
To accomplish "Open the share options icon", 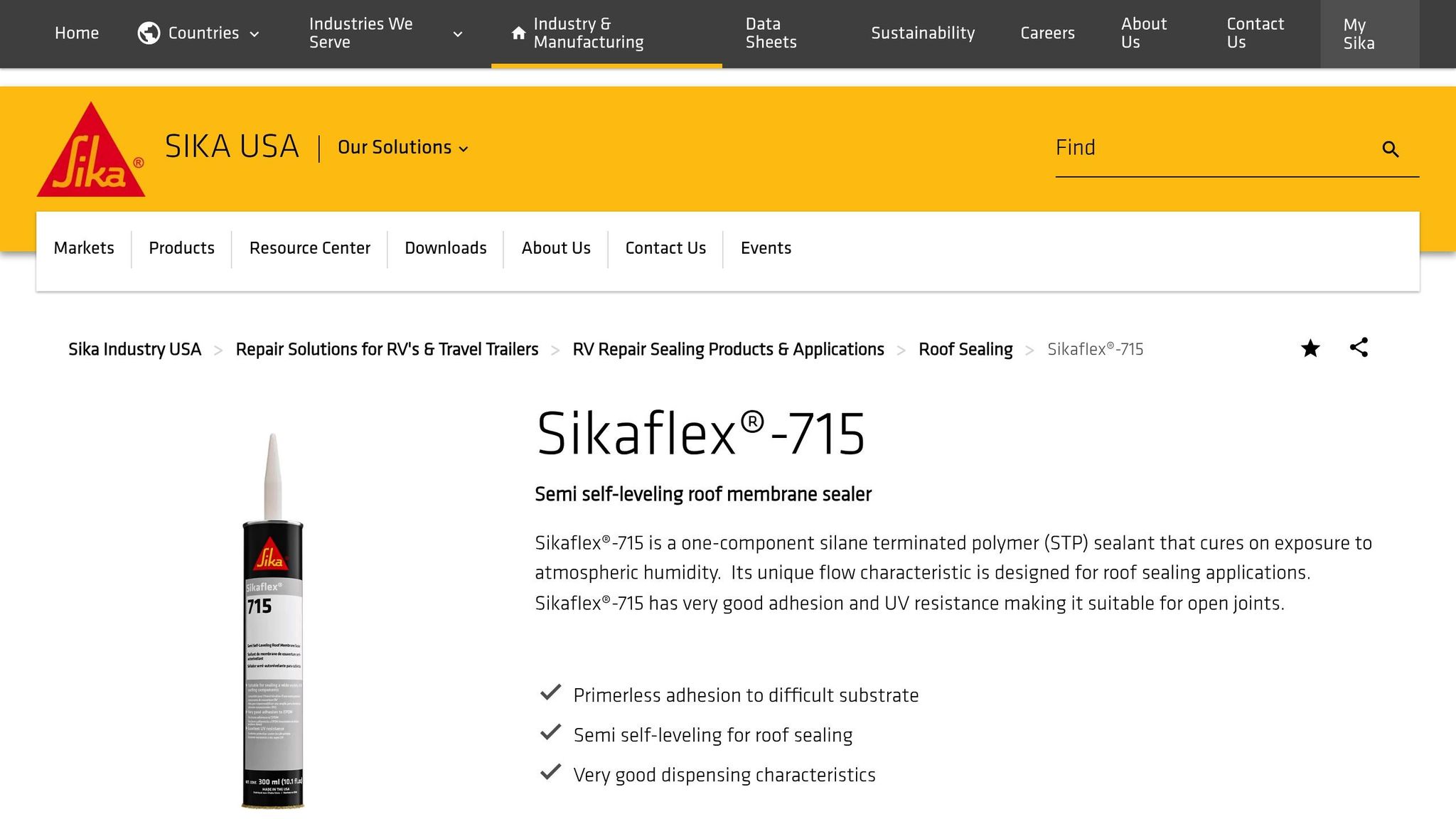I will tap(1359, 348).
